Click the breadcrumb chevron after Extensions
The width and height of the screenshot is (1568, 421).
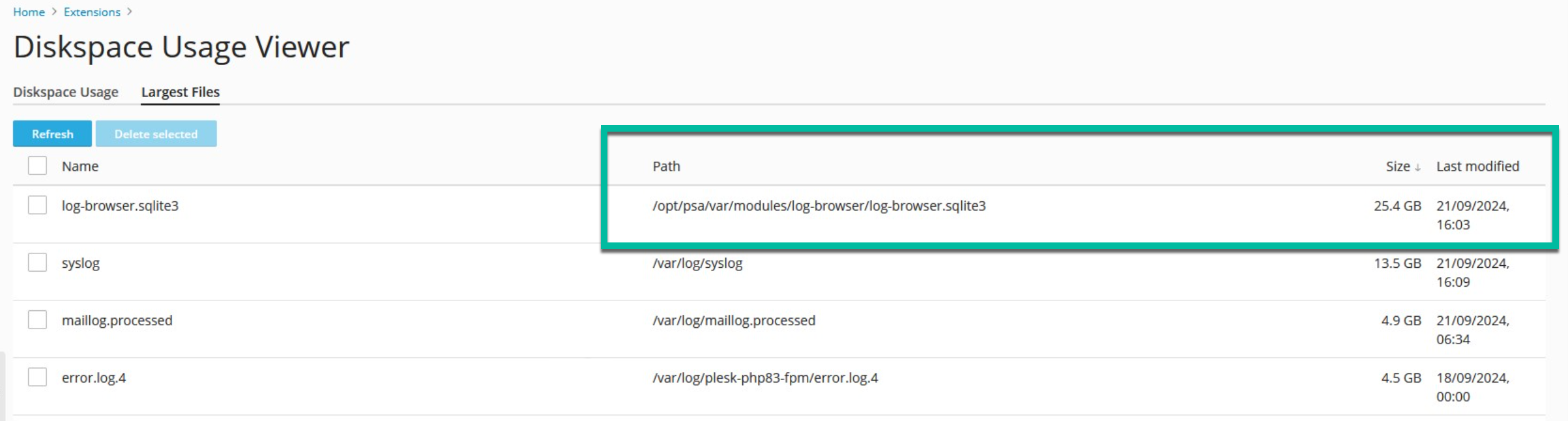pyautogui.click(x=130, y=12)
